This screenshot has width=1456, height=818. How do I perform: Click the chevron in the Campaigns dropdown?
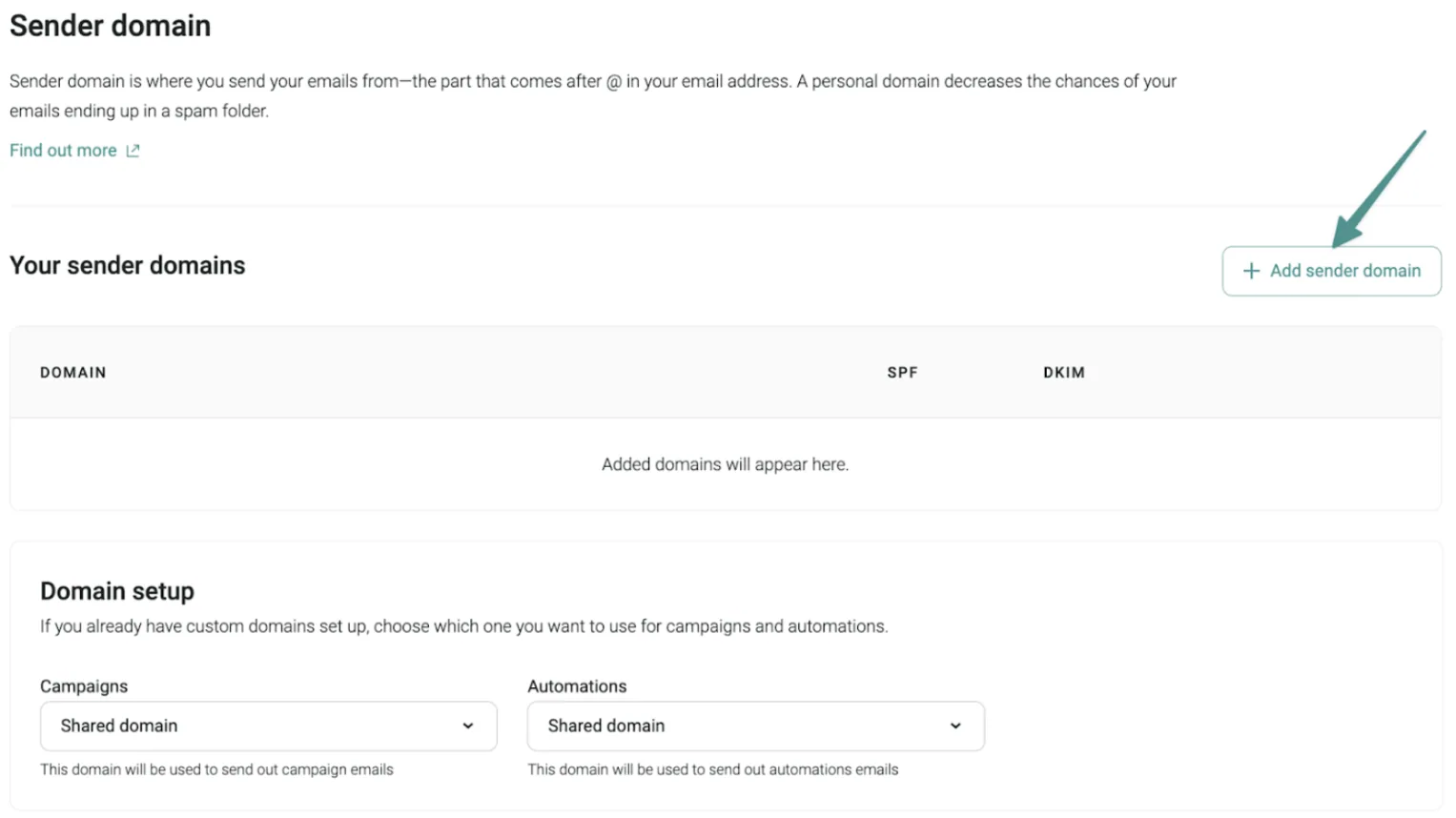468,726
